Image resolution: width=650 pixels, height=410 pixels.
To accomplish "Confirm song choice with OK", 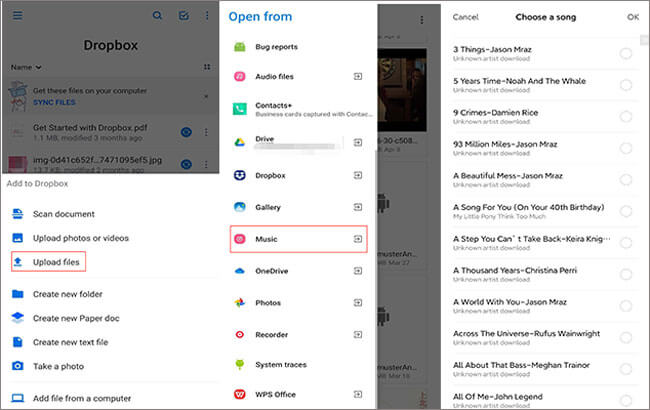I will (633, 17).
